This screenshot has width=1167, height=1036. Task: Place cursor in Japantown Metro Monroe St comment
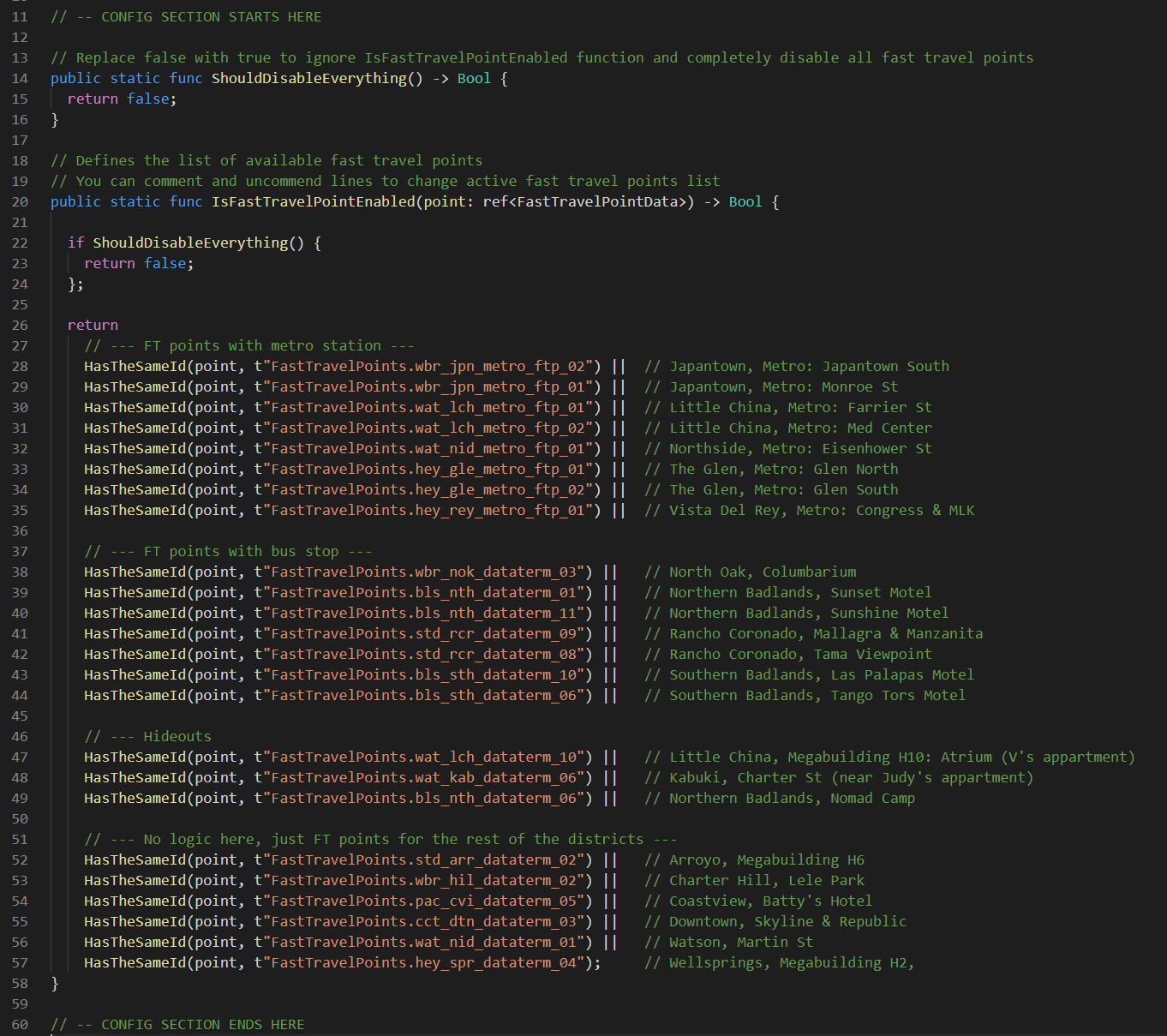point(770,386)
